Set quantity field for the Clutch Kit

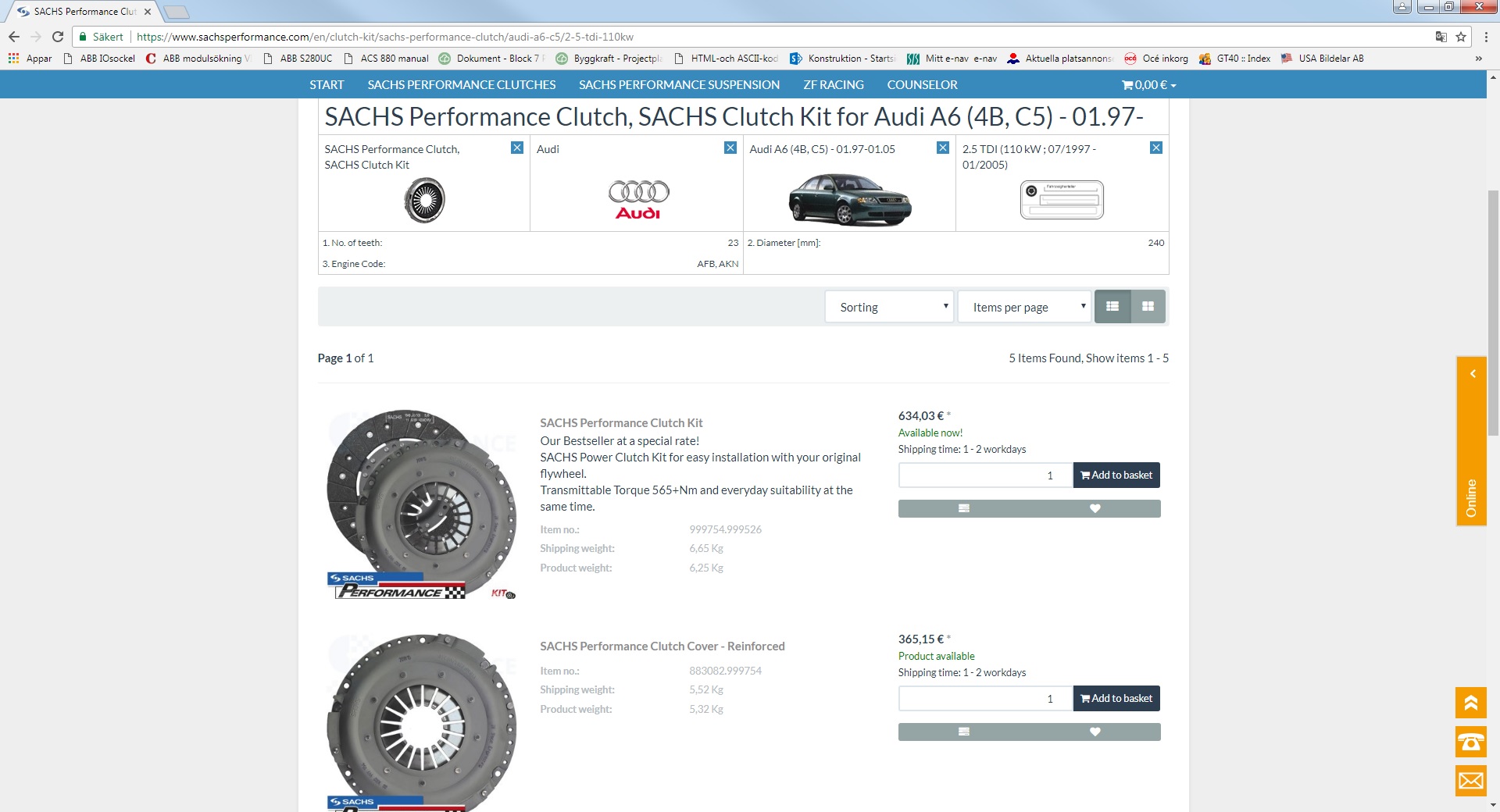pos(986,475)
